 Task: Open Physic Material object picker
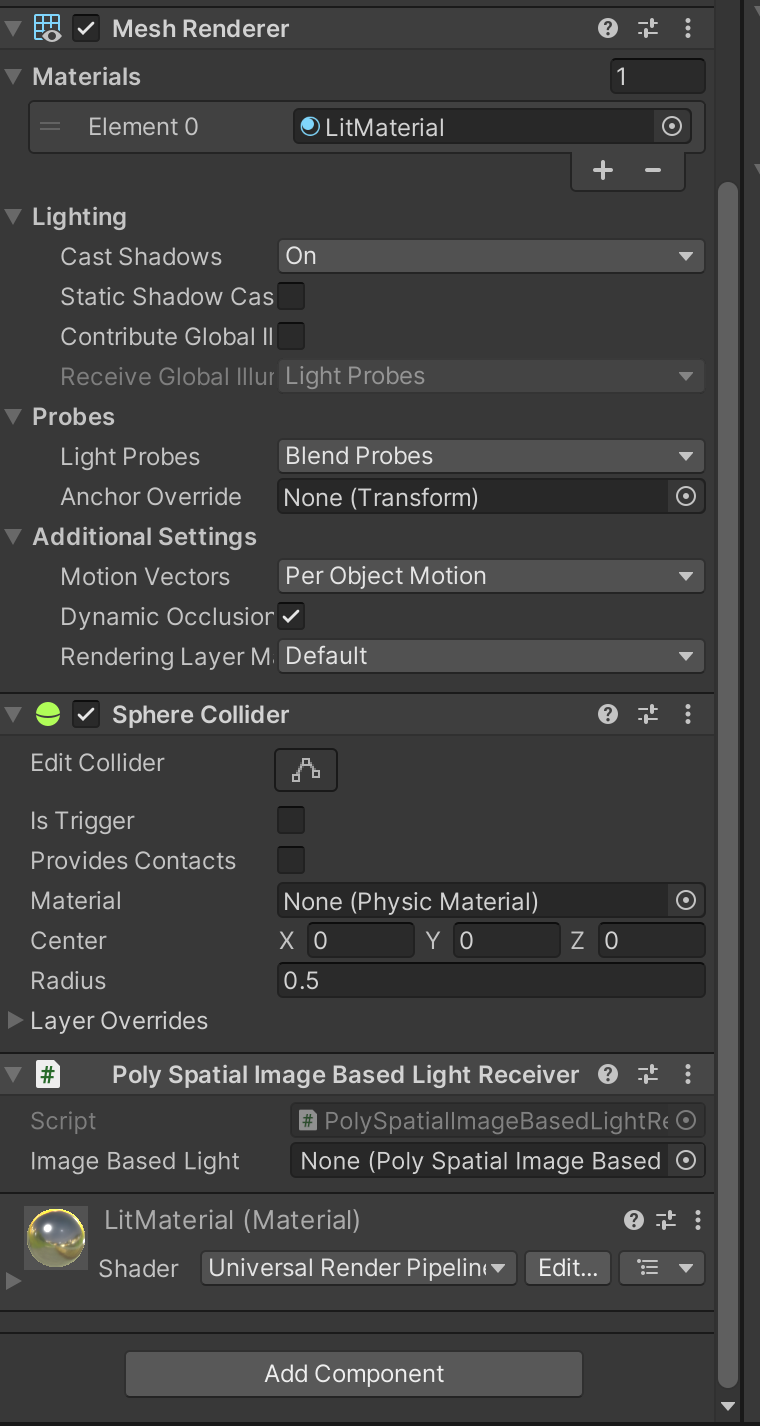[x=686, y=900]
